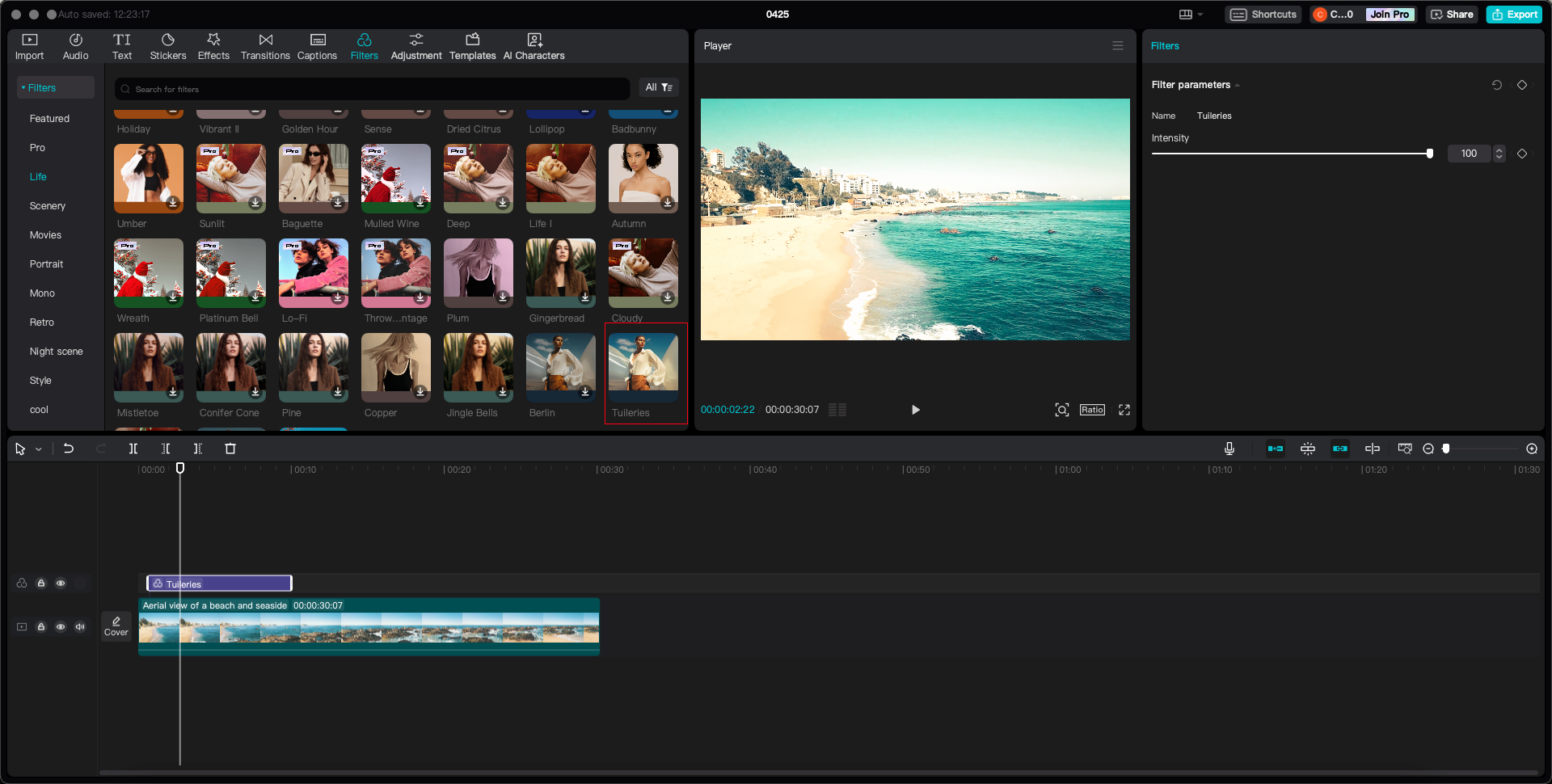
Task: Click the fullscreen icon in the player
Action: tap(1124, 410)
